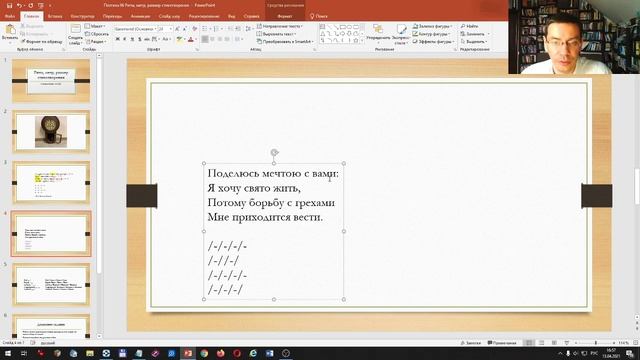Screen dimensions: 640x360
Task: Open Quick Styles (Экспресс-стили) gallery
Action: (x=401, y=34)
